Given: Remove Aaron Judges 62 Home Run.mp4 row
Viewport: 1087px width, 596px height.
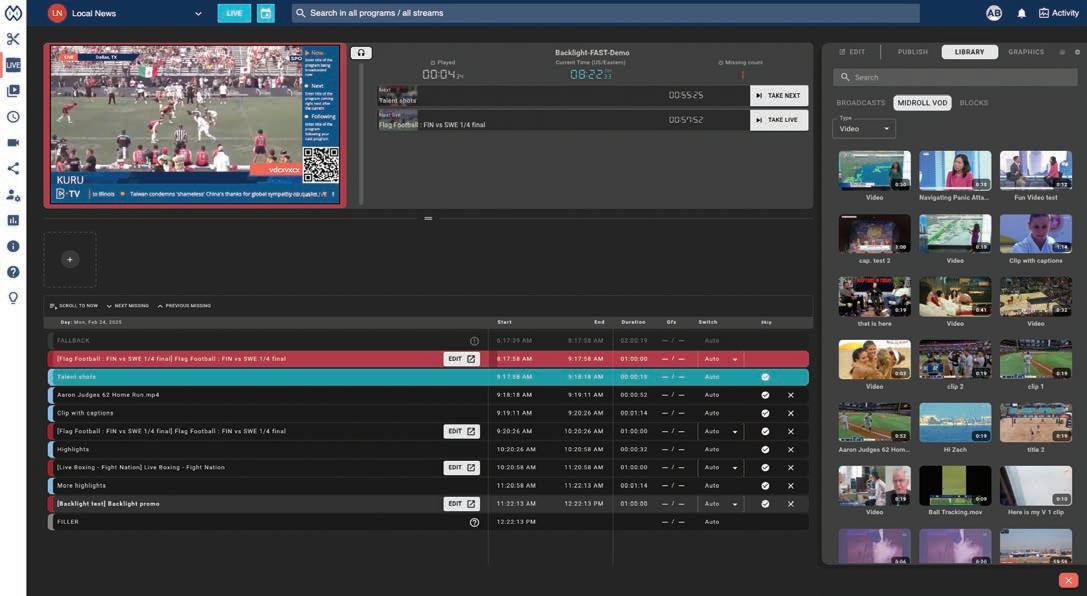Looking at the screenshot, I should (x=790, y=395).
